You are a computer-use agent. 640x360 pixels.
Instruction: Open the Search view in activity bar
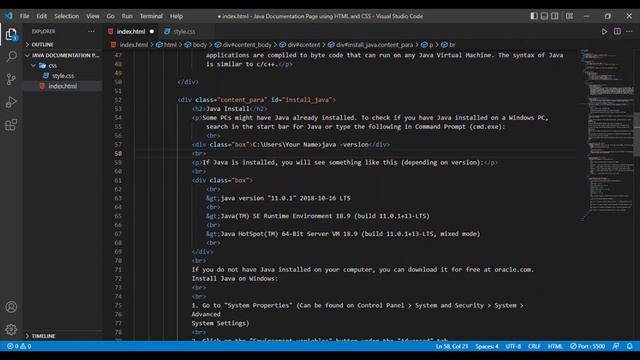pyautogui.click(x=11, y=56)
